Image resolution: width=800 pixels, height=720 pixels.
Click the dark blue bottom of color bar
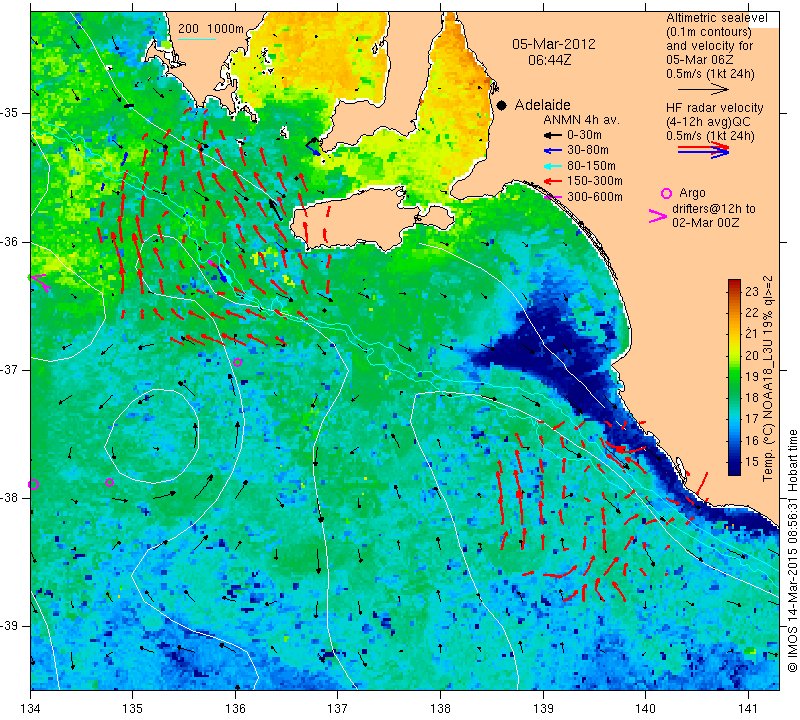tap(734, 470)
